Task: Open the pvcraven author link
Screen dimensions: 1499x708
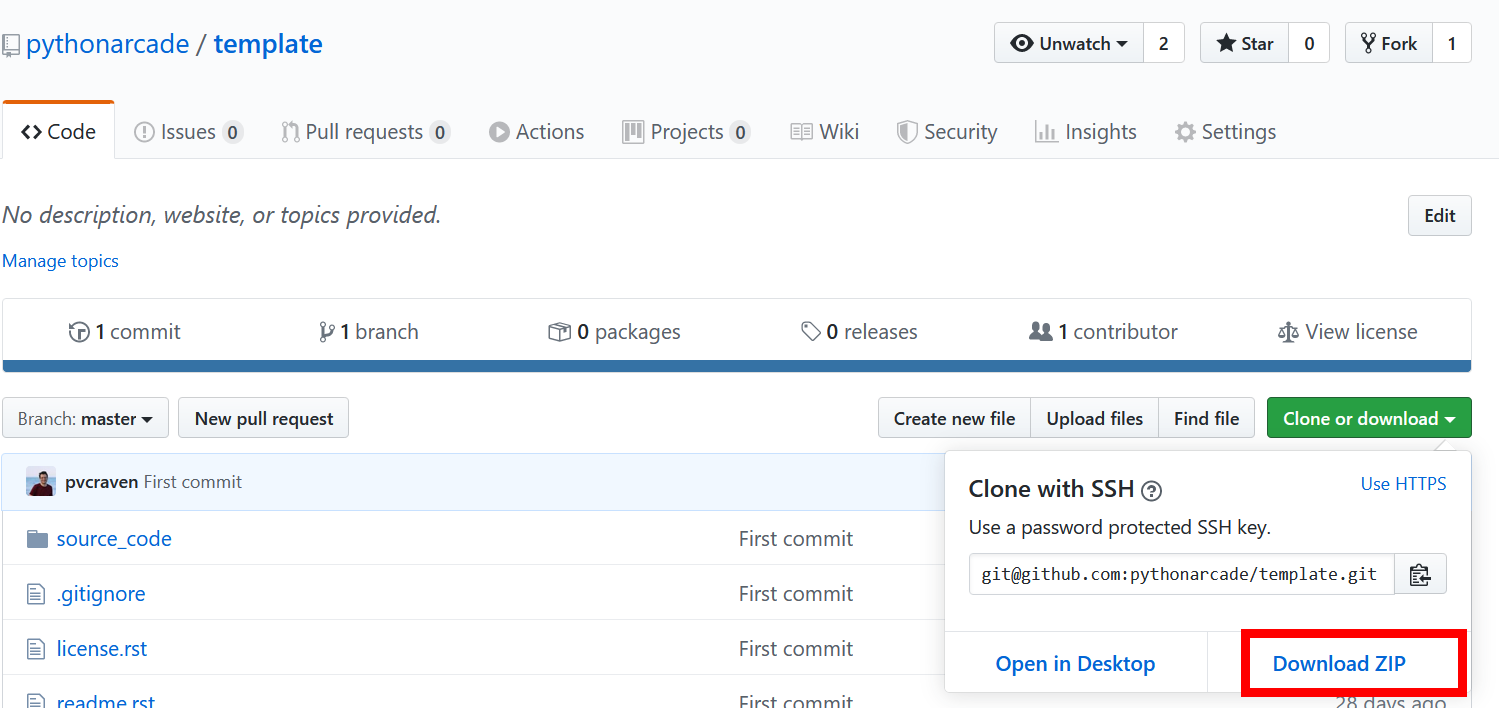Action: (x=101, y=482)
